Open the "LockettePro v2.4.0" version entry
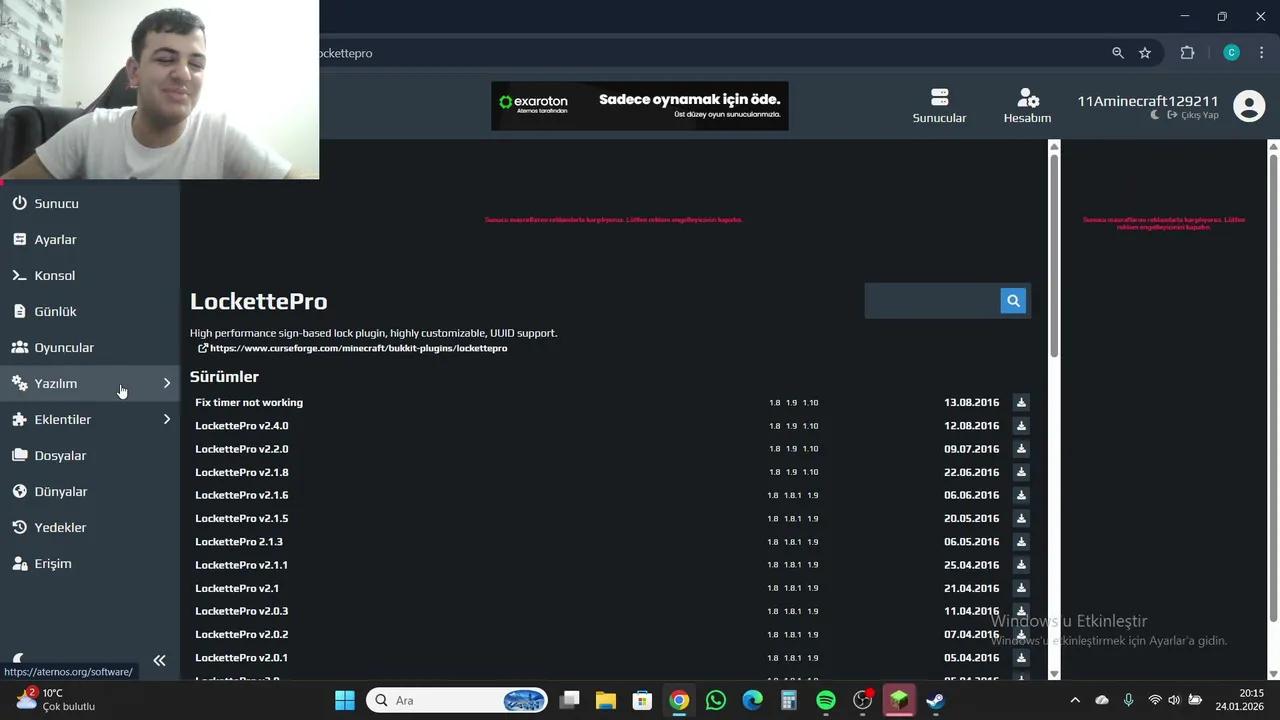1280x720 pixels. [x=242, y=426]
